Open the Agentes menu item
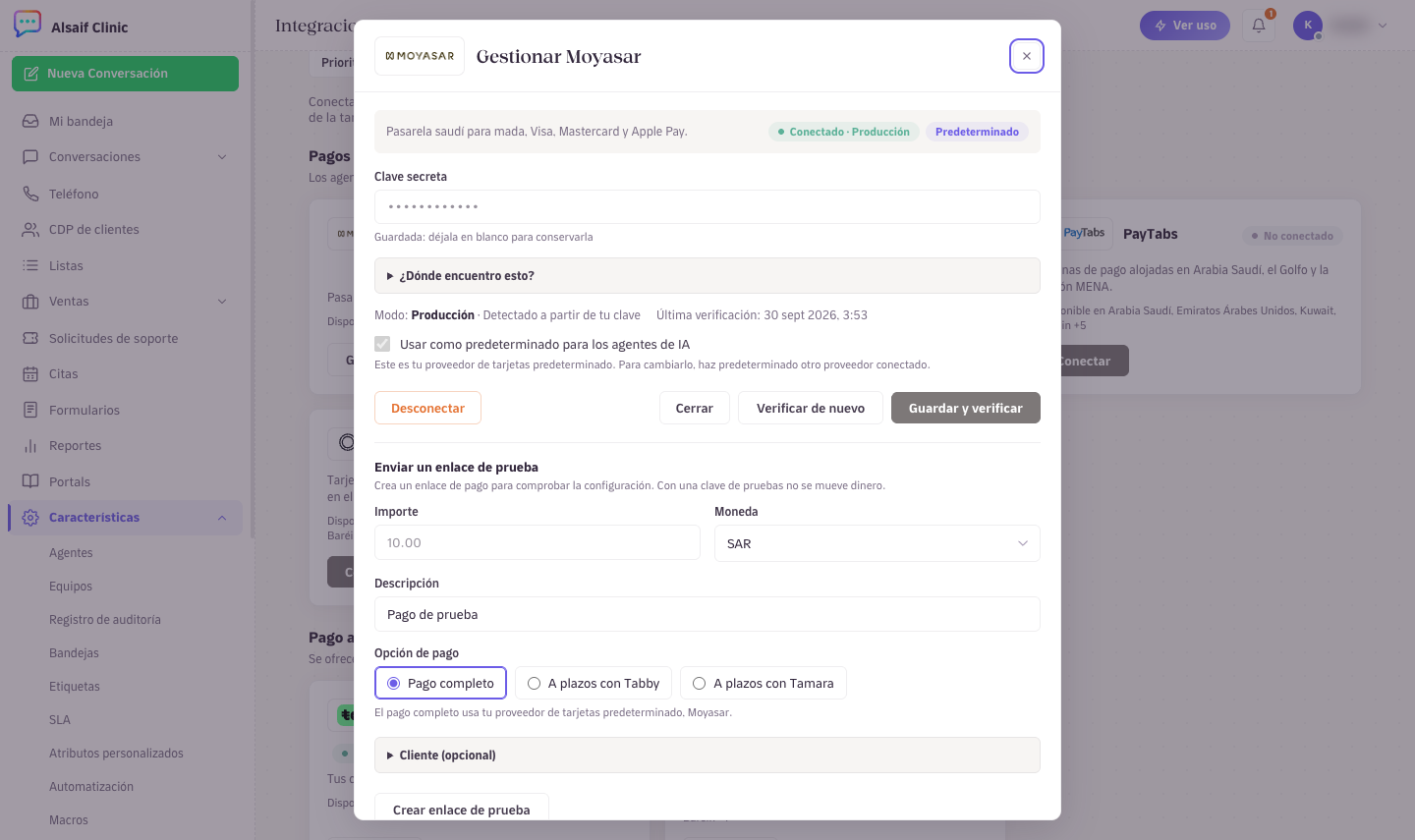Viewport: 1415px width, 840px height. click(71, 553)
